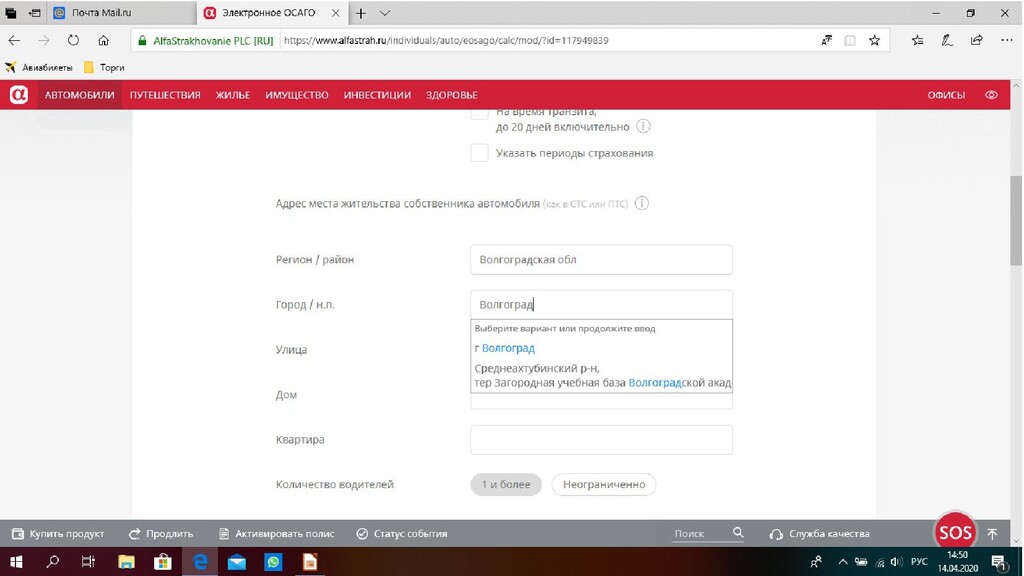Click 'Купить продукт' in bottom bar
The width and height of the screenshot is (1024, 576).
pos(58,534)
